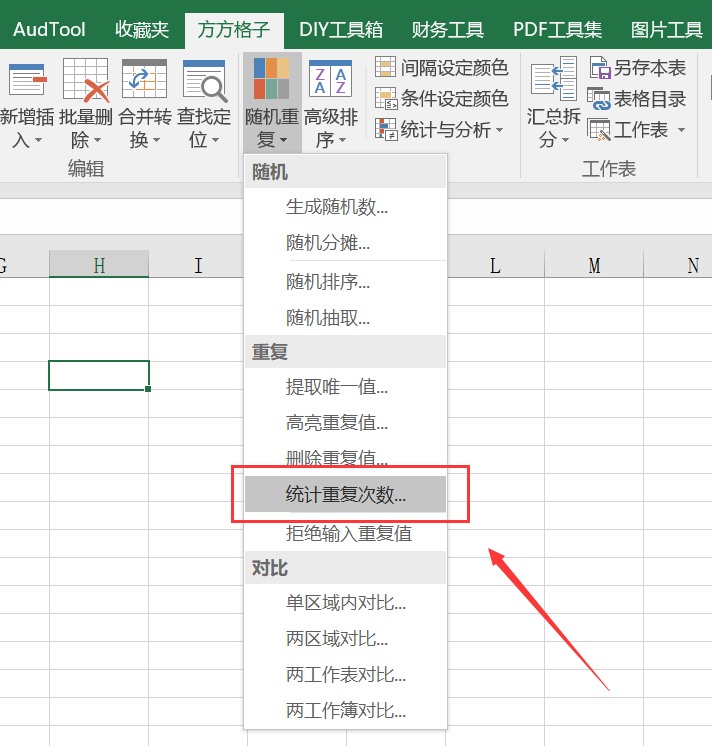Choose 拒绝输入重复值 menu item

coord(346,533)
